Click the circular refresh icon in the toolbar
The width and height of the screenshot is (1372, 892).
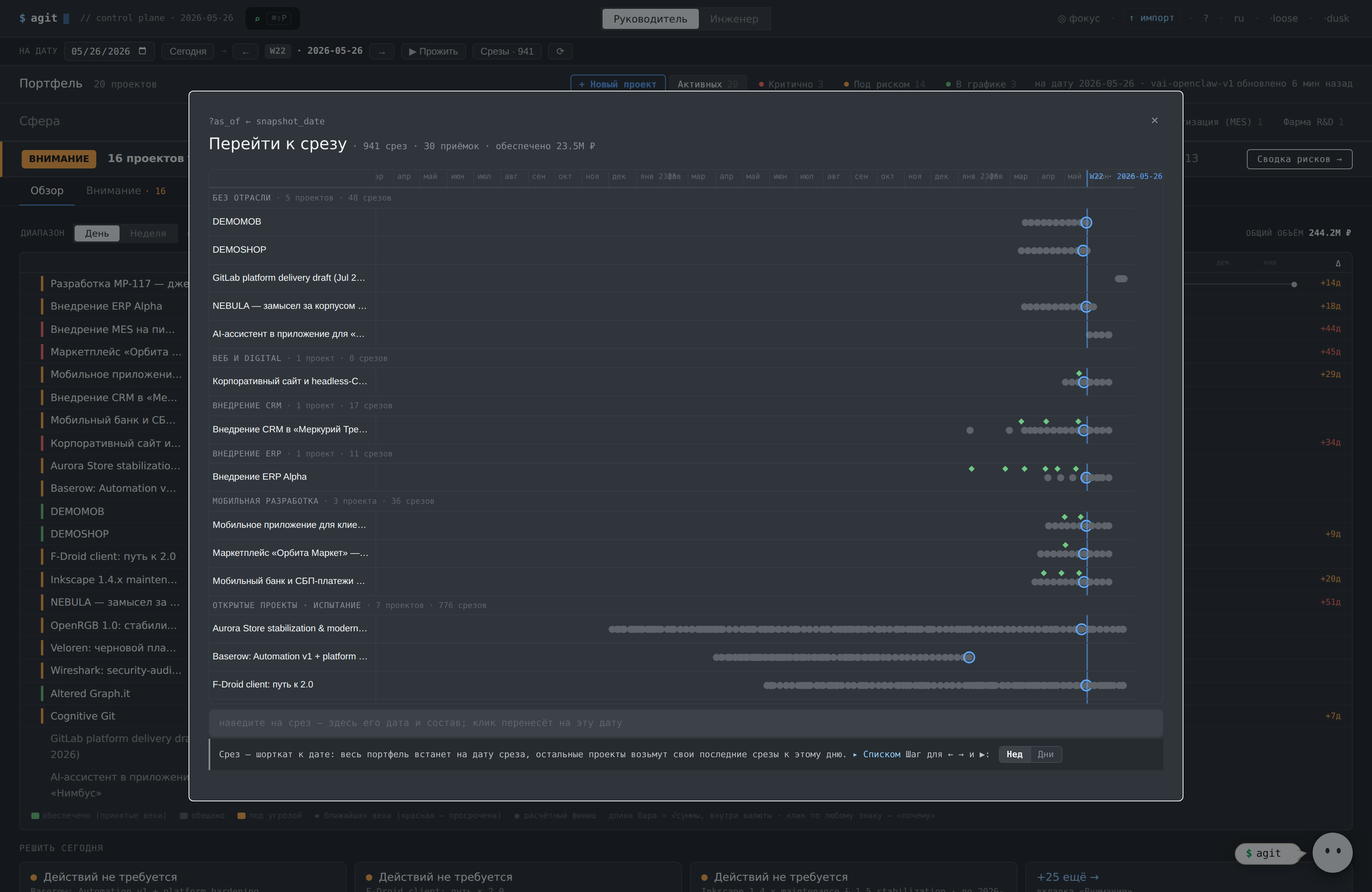pos(560,51)
